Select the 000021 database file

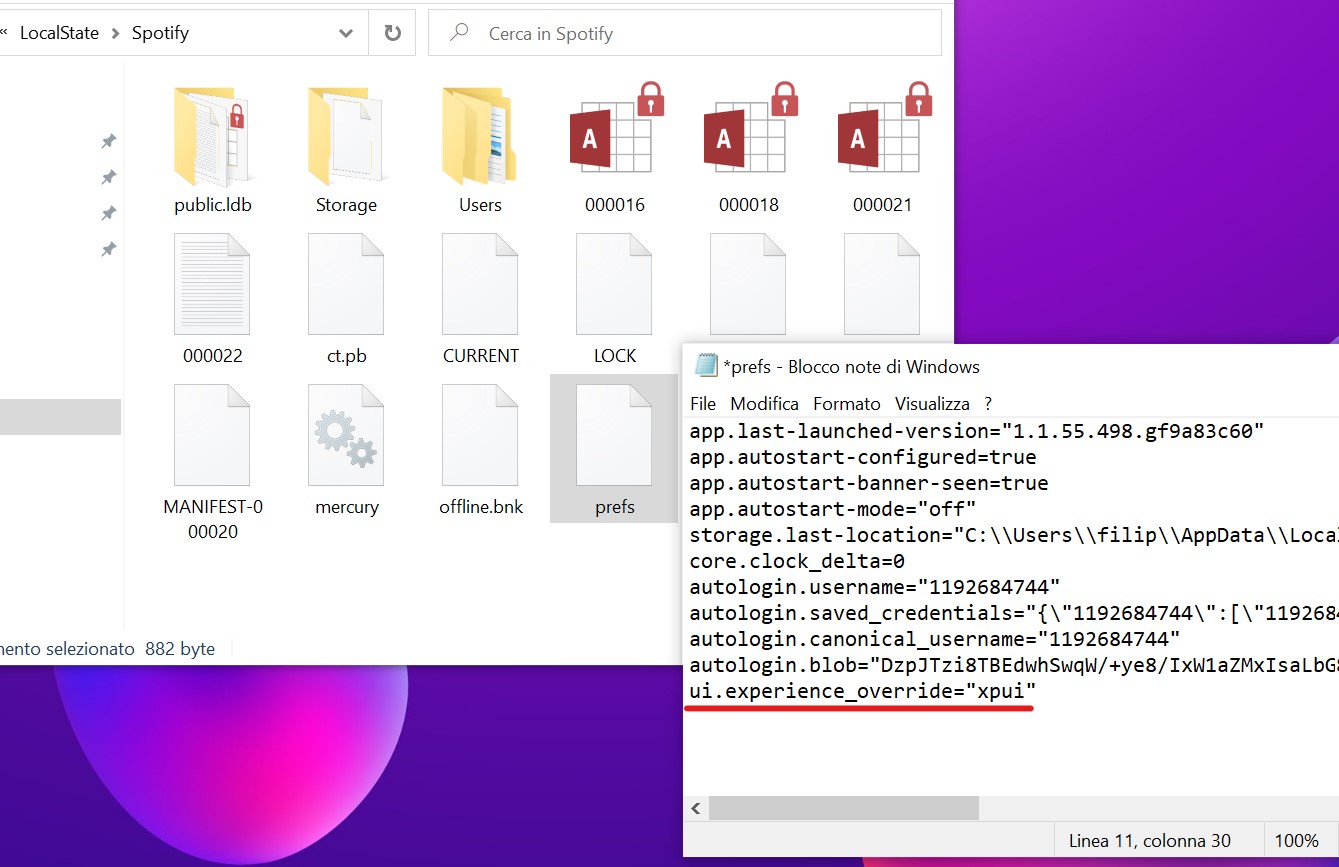[x=882, y=148]
